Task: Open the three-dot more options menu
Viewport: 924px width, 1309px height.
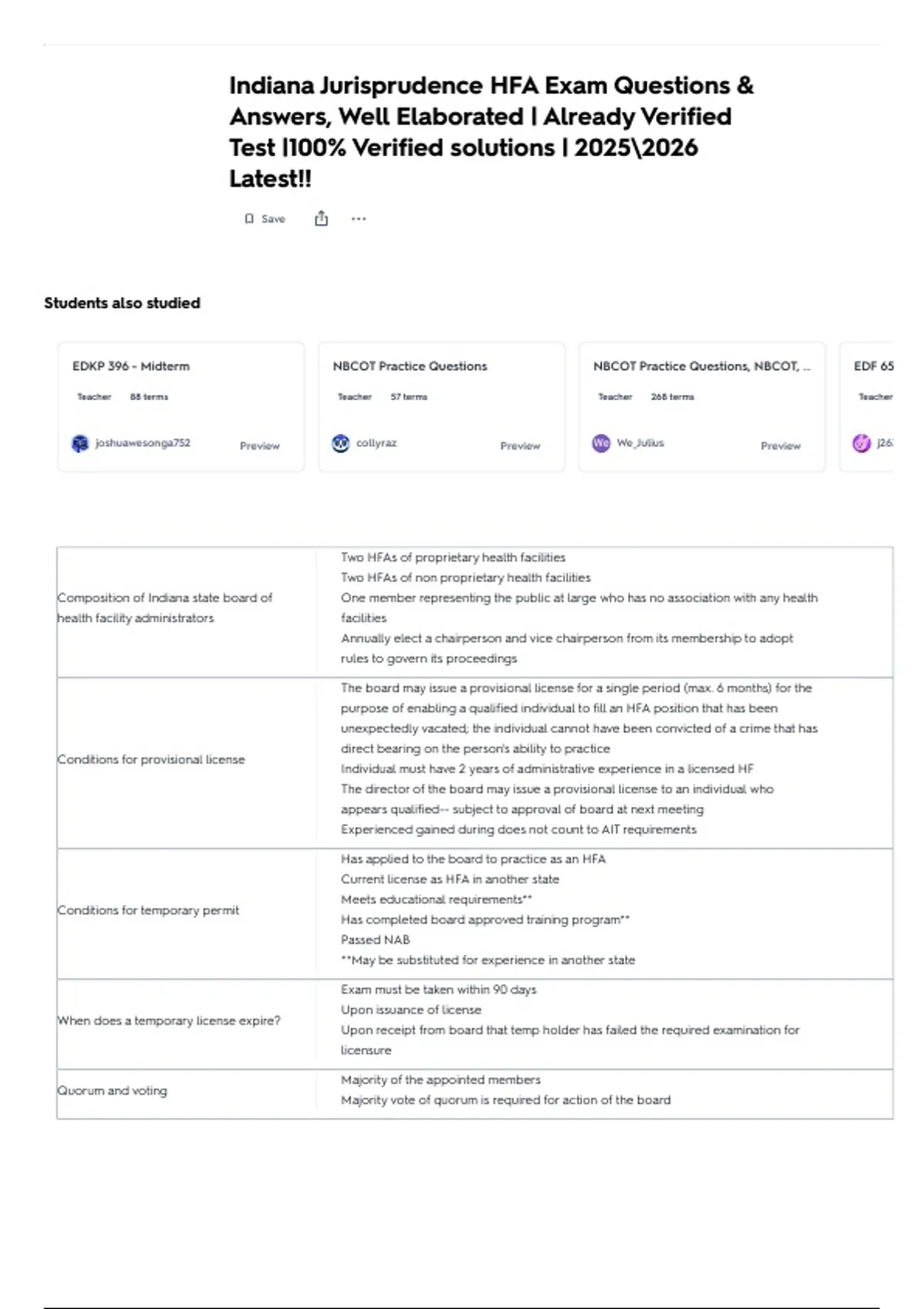Action: coord(359,219)
